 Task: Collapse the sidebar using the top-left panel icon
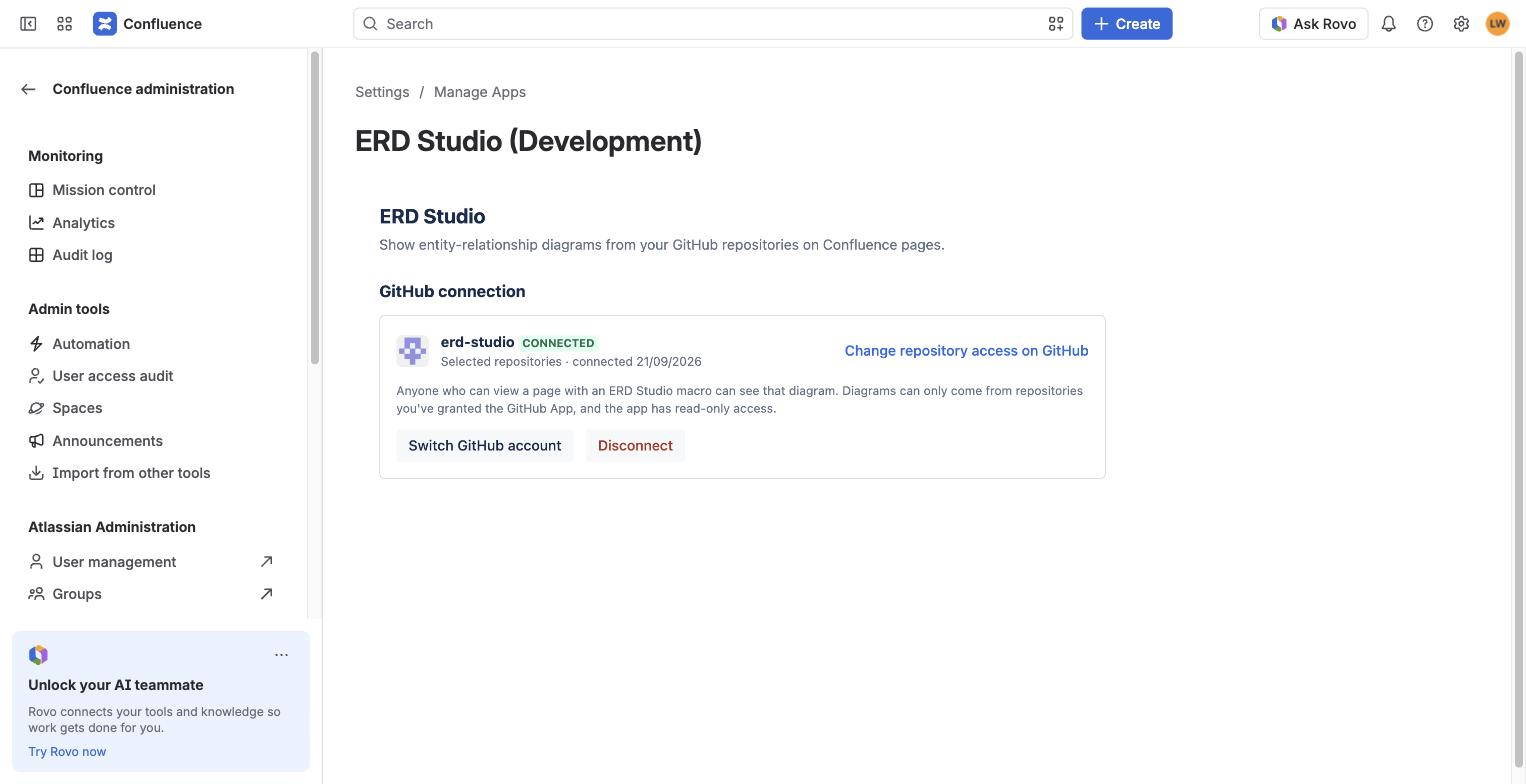coord(28,24)
